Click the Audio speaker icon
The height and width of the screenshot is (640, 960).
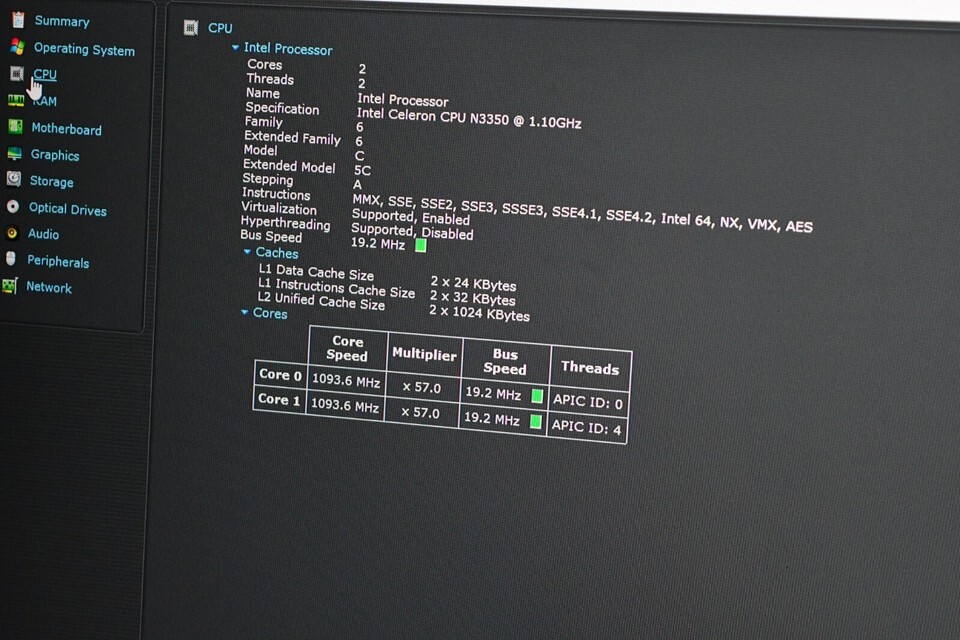[x=12, y=233]
